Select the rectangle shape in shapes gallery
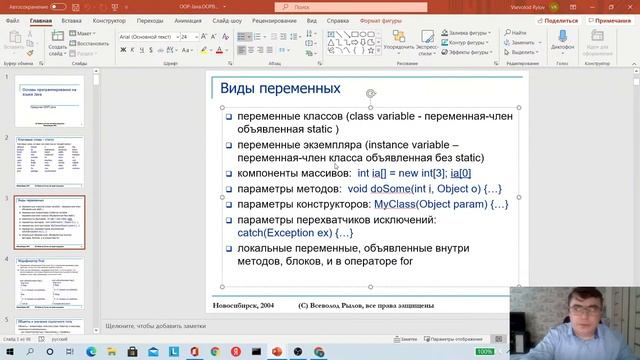 (x=355, y=34)
